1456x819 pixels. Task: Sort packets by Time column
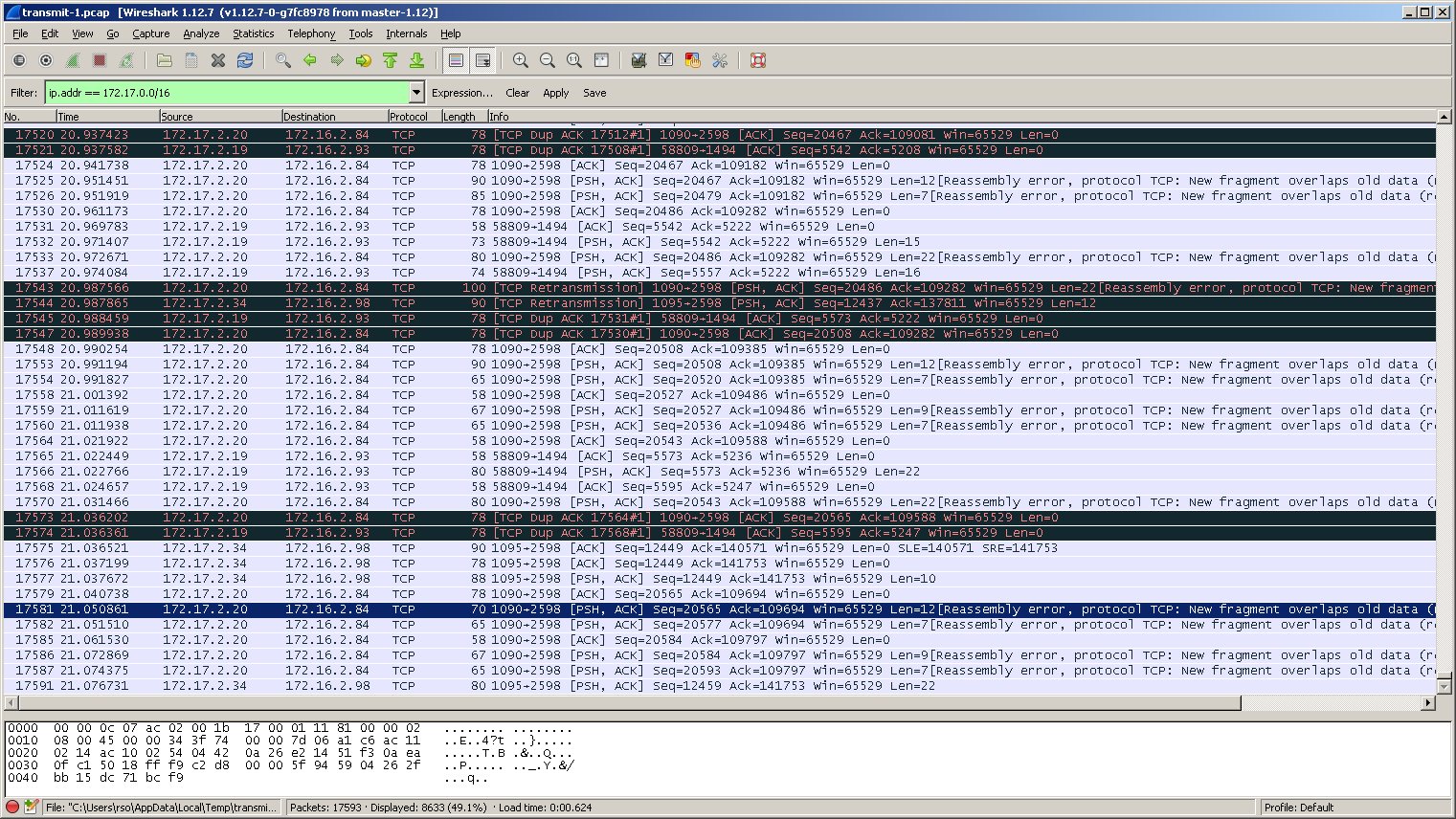(x=106, y=117)
